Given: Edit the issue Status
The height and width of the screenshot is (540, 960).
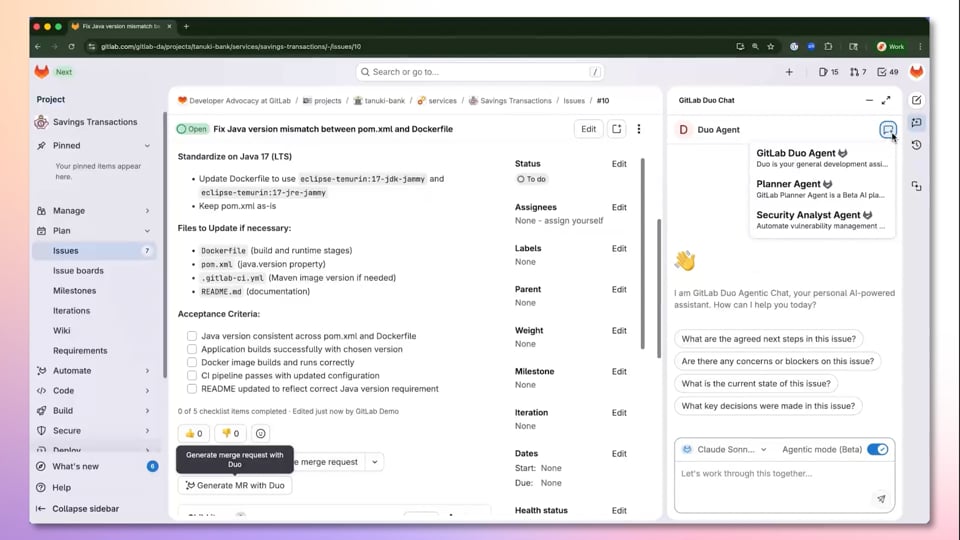Looking at the screenshot, I should [x=619, y=164].
